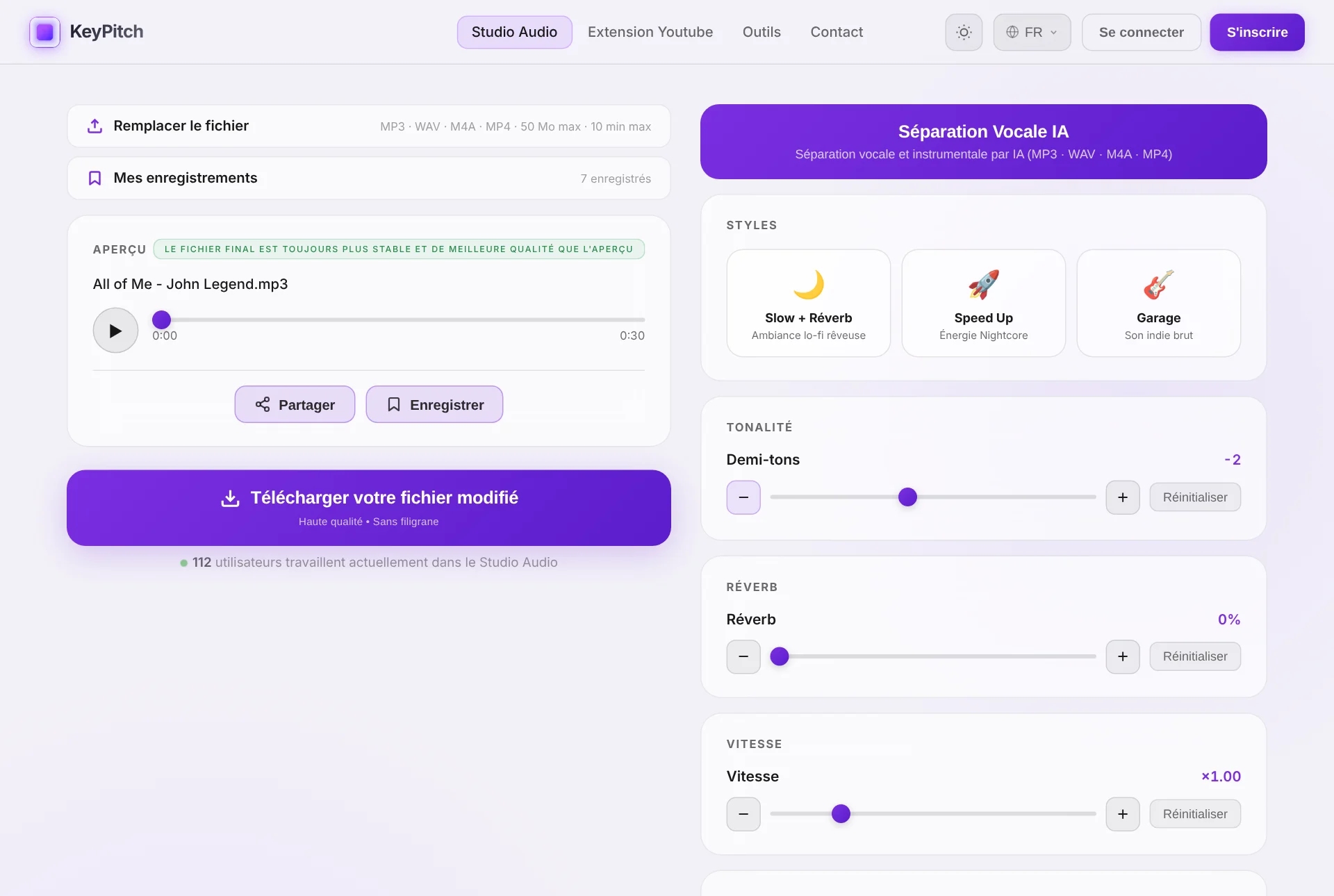This screenshot has width=1334, height=896.
Task: Increase Demi-tons with the plus button
Action: click(x=1123, y=497)
